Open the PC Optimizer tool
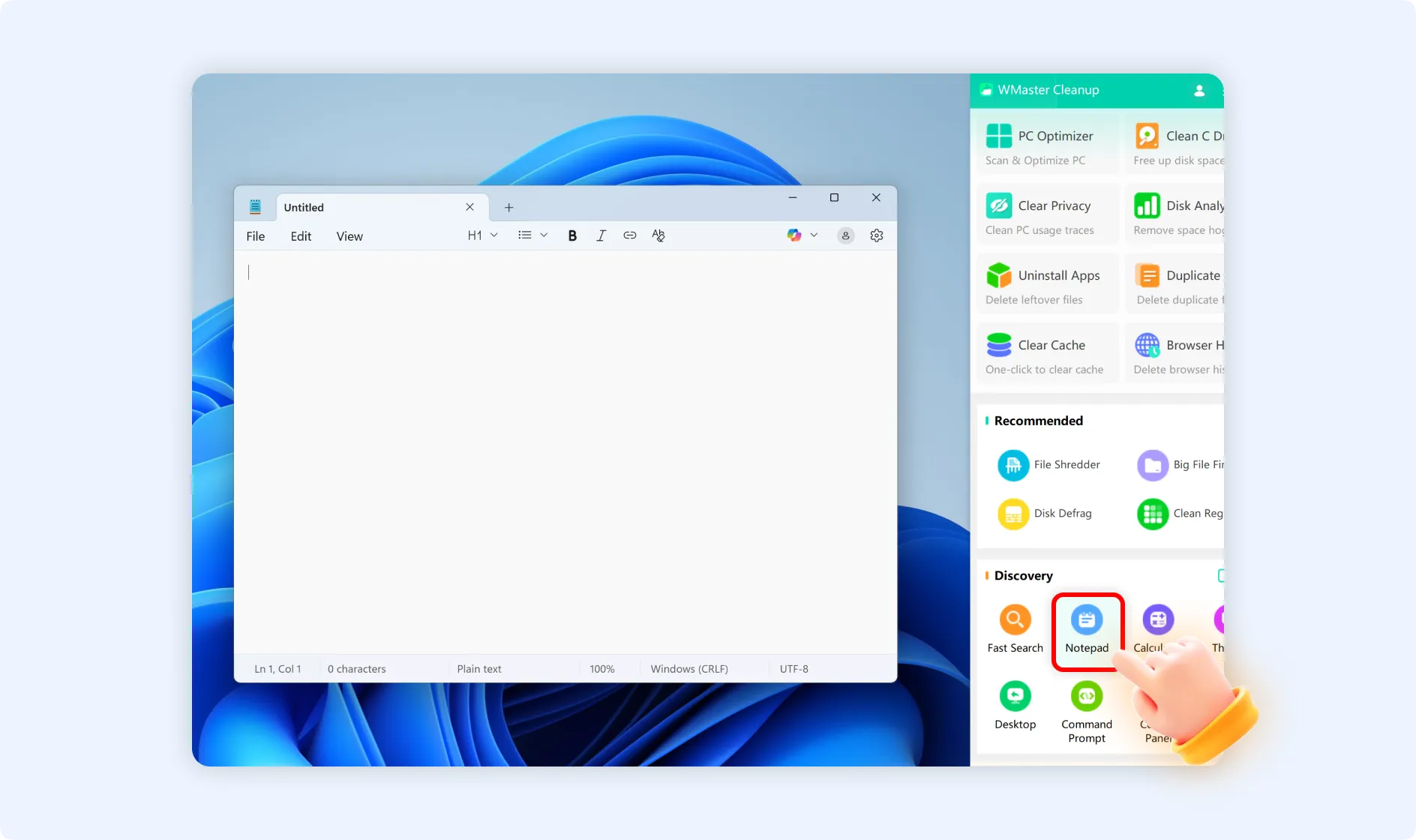 [1047, 145]
